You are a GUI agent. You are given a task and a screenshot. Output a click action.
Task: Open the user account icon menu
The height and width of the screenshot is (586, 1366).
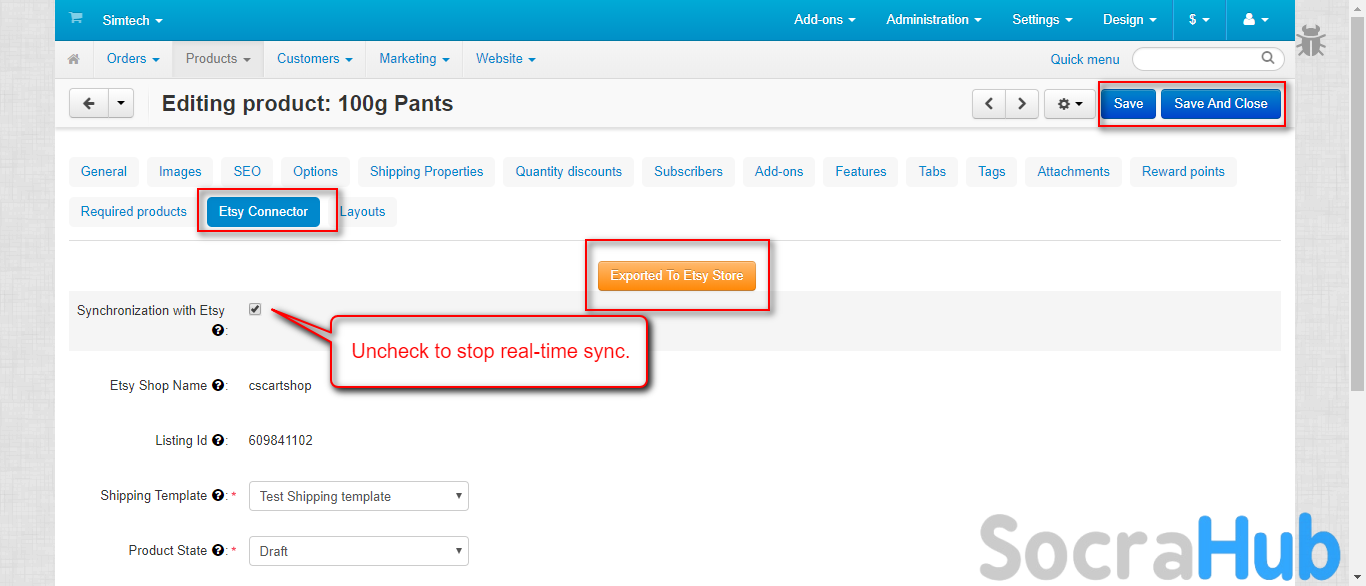(x=1255, y=20)
